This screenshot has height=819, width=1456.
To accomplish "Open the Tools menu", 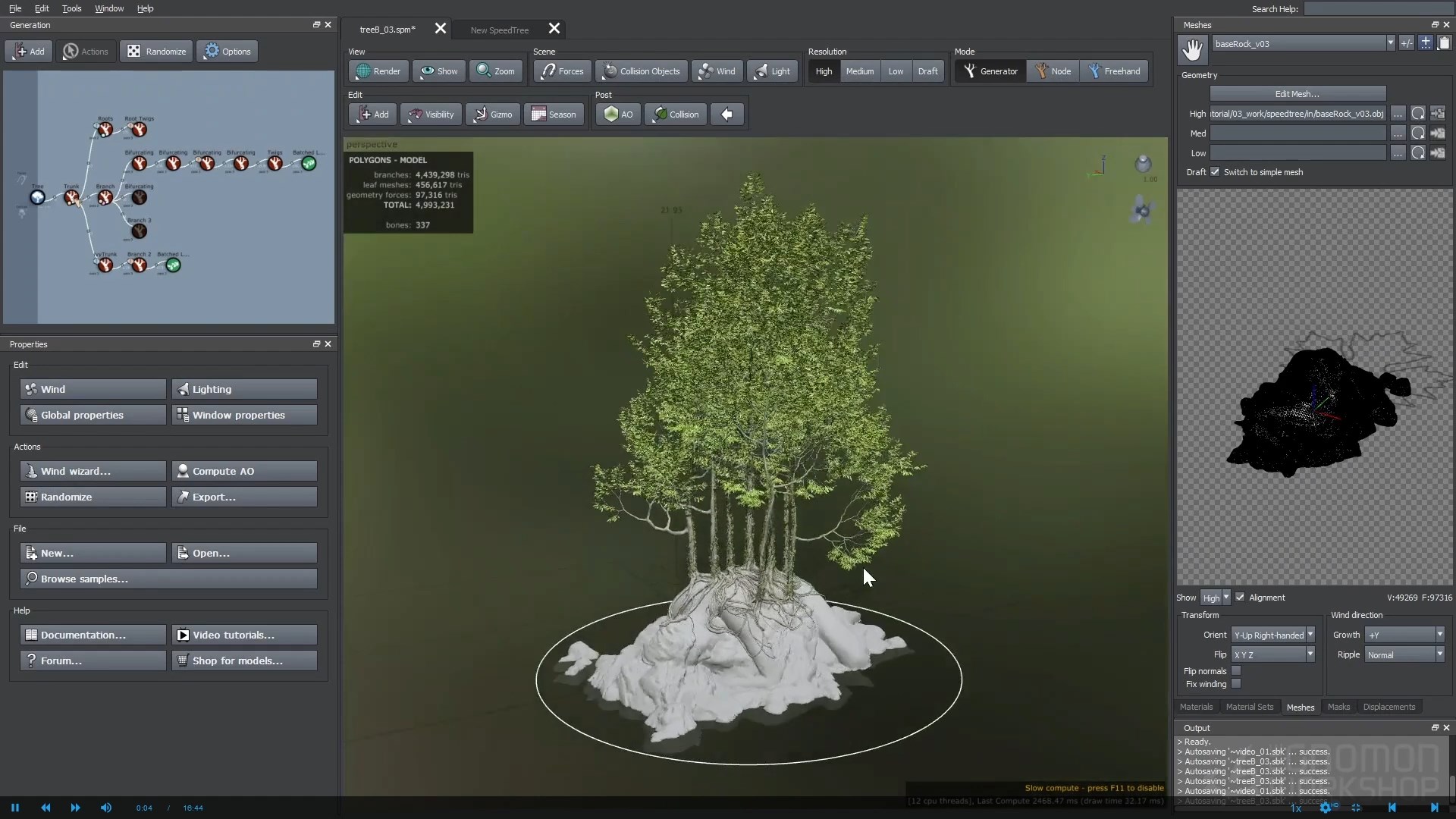I will [x=71, y=8].
